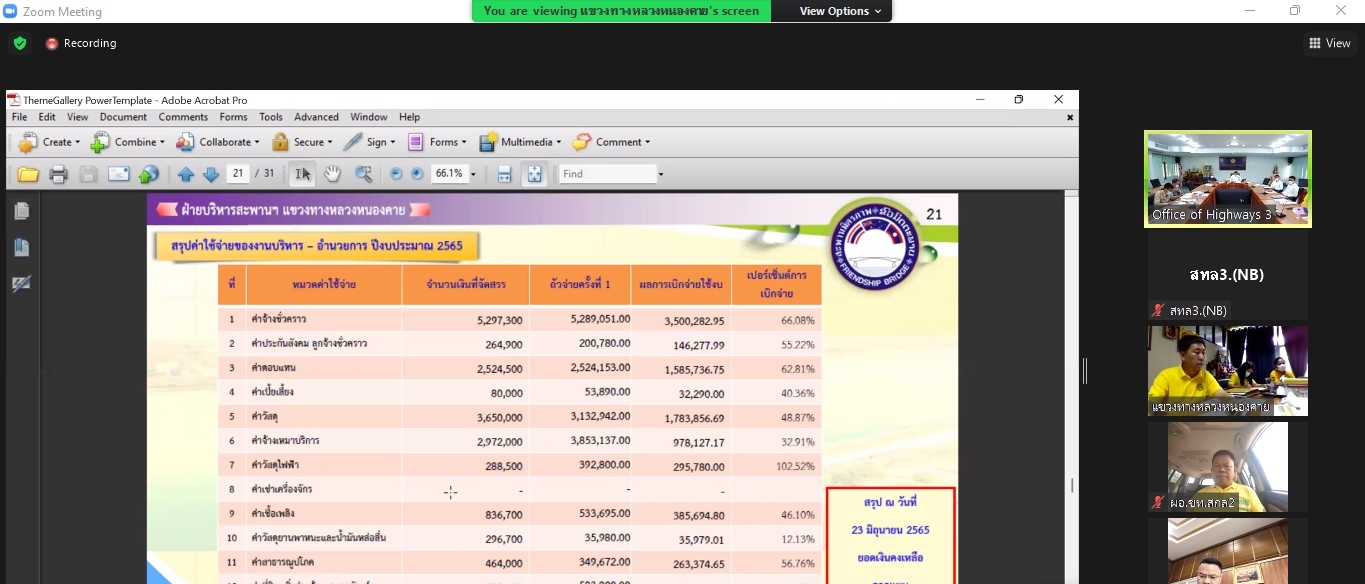
Task: Go to previous page with up arrow
Action: pyautogui.click(x=186, y=174)
